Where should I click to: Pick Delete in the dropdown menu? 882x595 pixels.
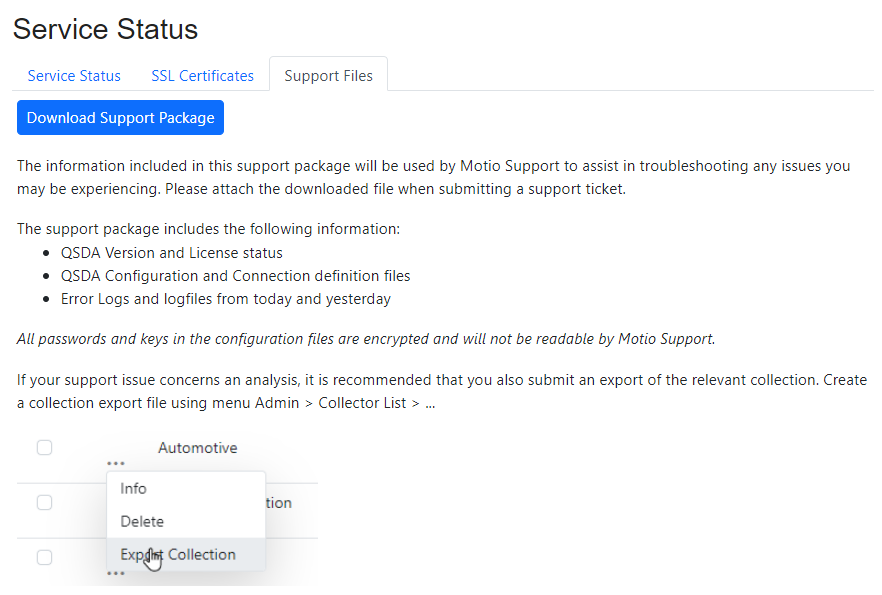pyautogui.click(x=142, y=522)
